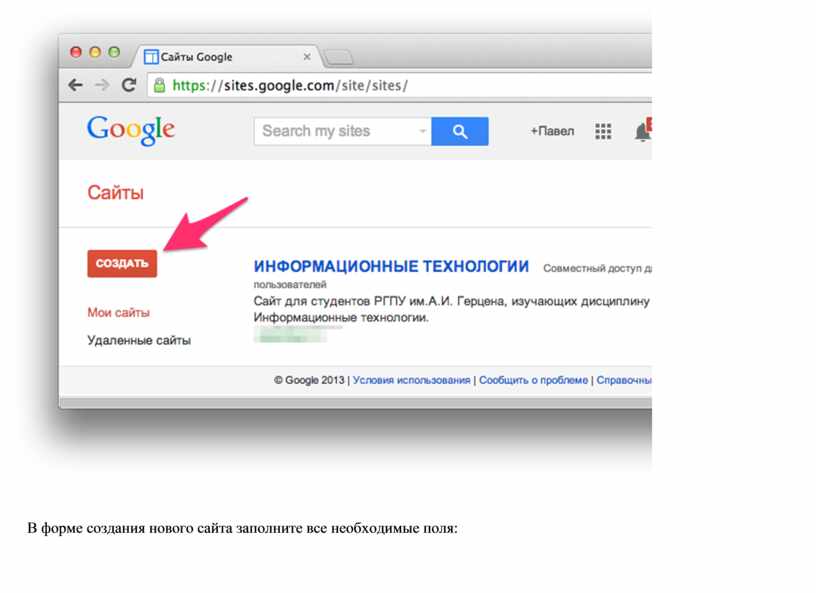The height and width of the screenshot is (593, 816).
Task: Open the Google apps grid icon
Action: [x=603, y=131]
